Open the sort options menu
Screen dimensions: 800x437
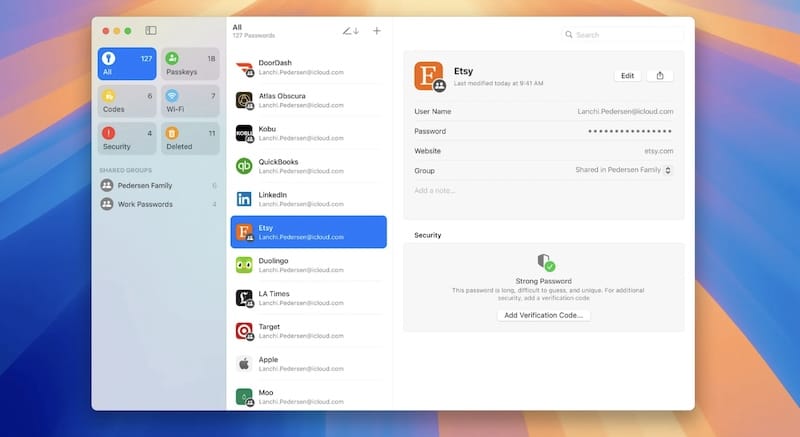pos(351,31)
